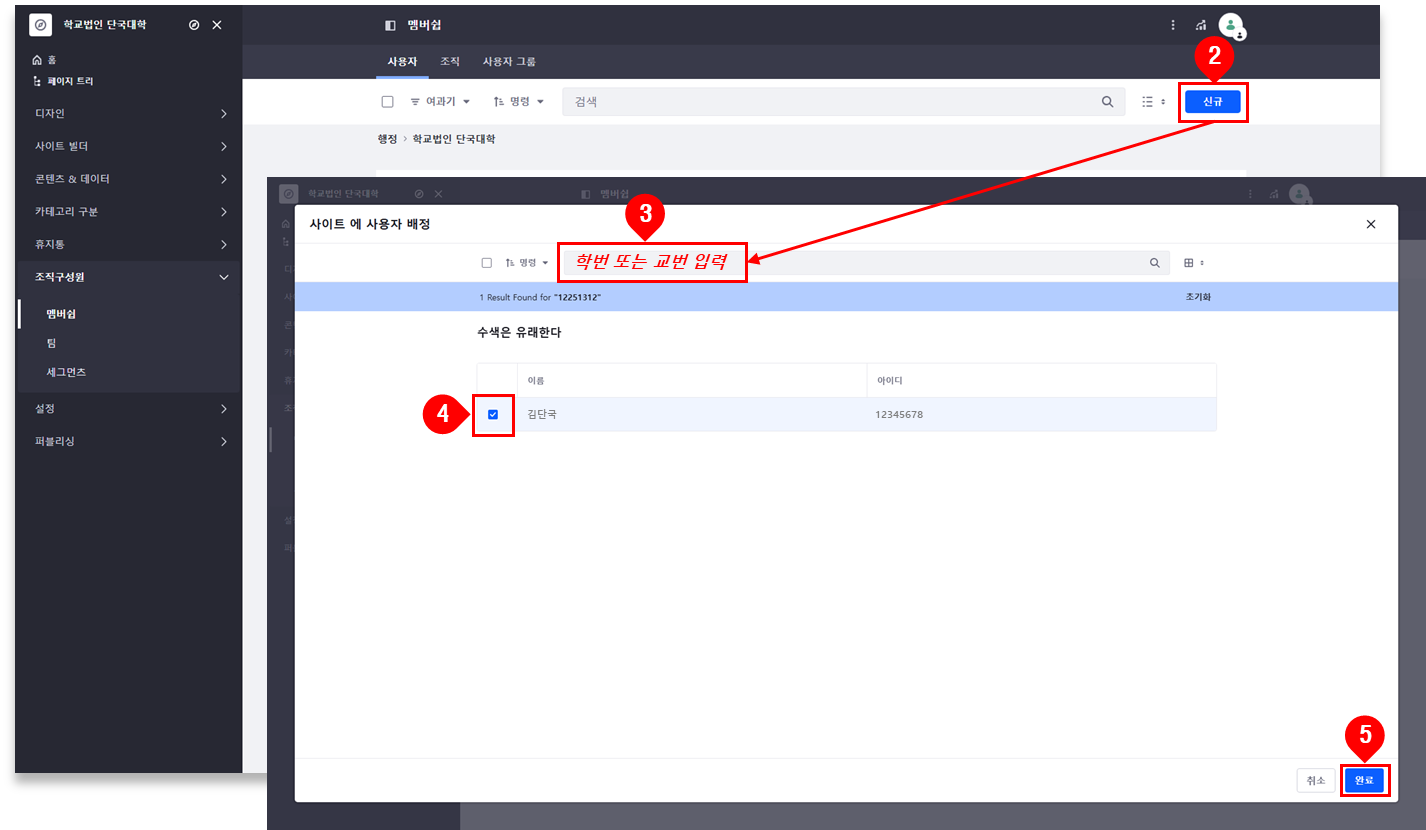Open the 팀 item in the sidebar
Viewport: 1426px width, 830px height.
click(51, 343)
